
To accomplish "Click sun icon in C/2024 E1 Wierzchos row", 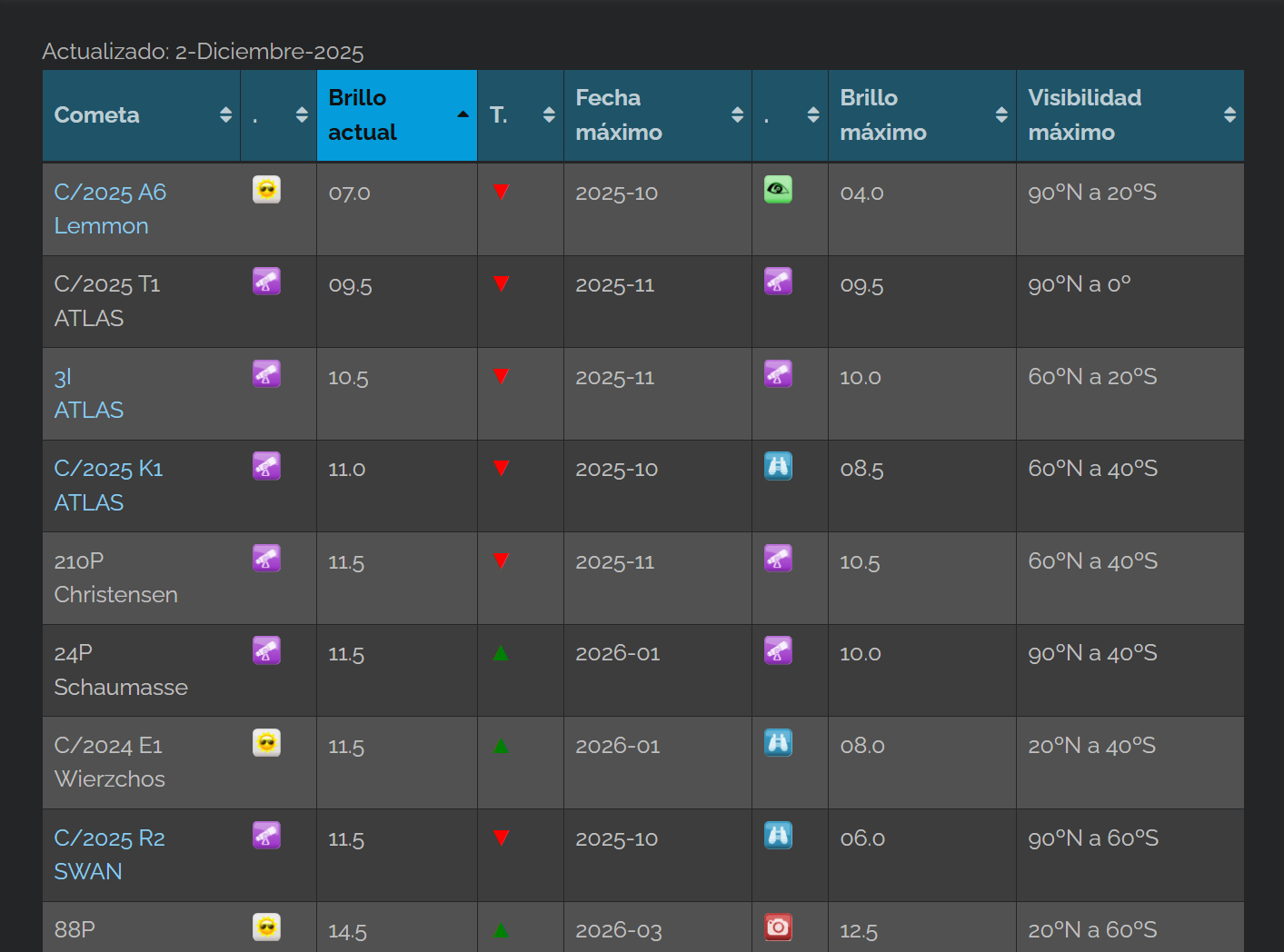I will (266, 743).
